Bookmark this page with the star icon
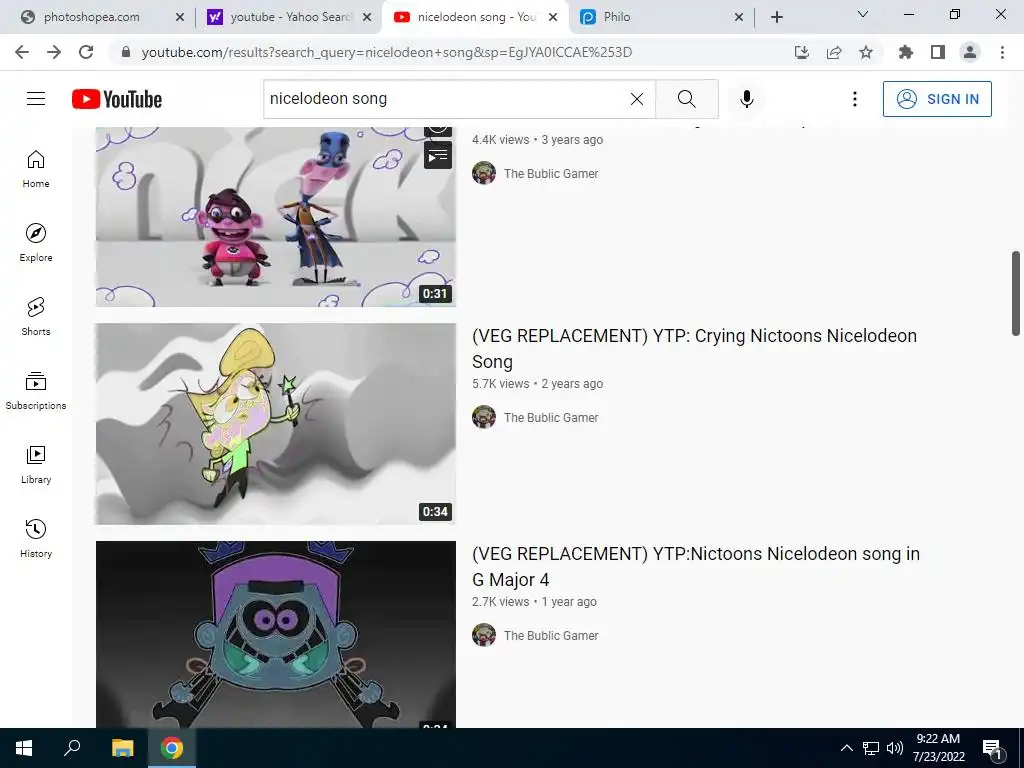Image resolution: width=1024 pixels, height=768 pixels. 866,52
